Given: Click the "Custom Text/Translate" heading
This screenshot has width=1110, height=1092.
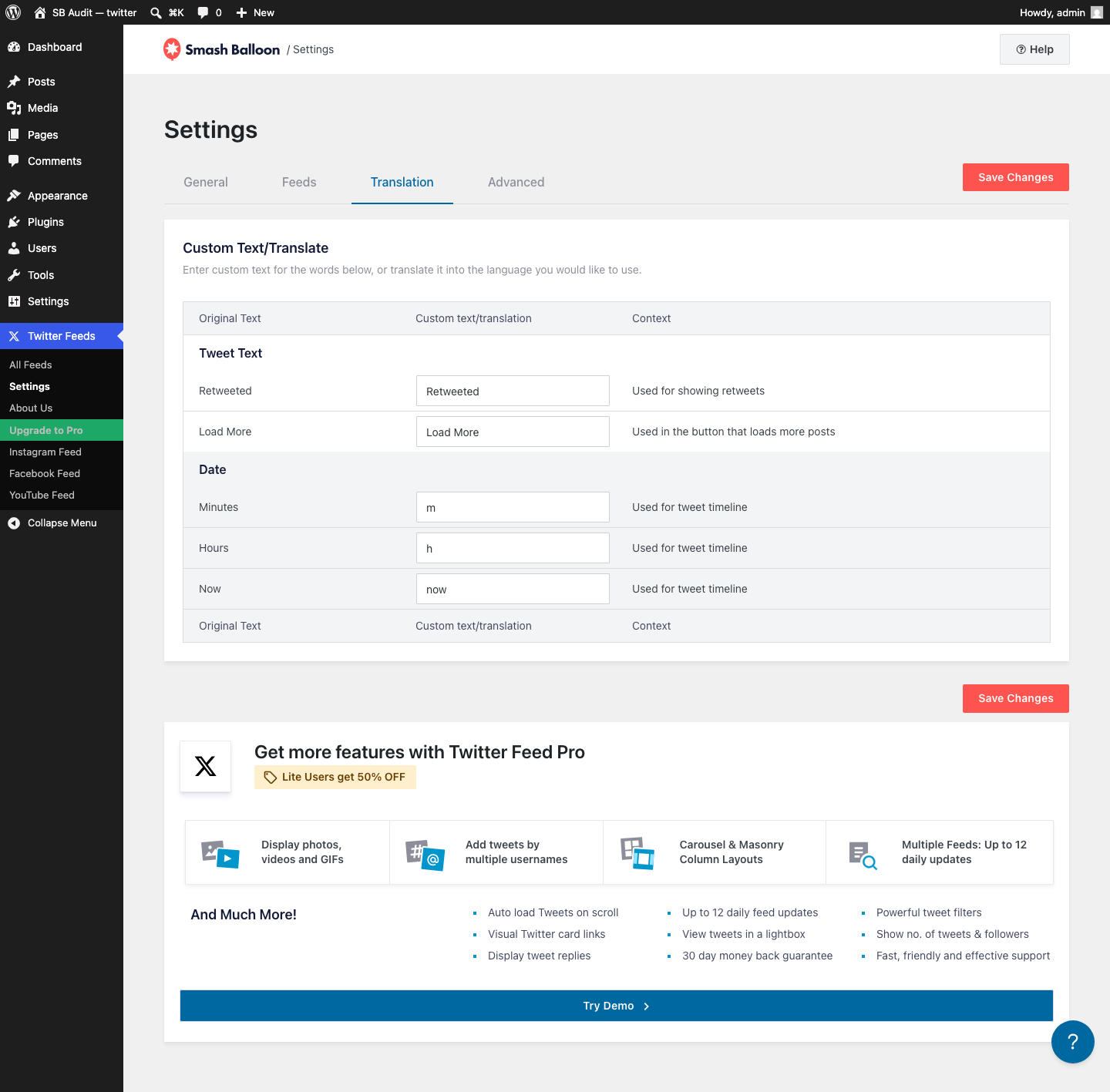Looking at the screenshot, I should pos(256,248).
